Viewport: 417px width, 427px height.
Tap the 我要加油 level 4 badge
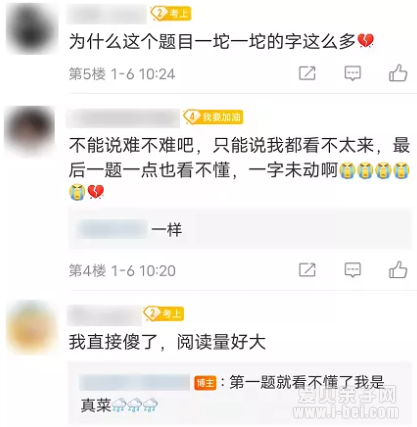pos(213,117)
